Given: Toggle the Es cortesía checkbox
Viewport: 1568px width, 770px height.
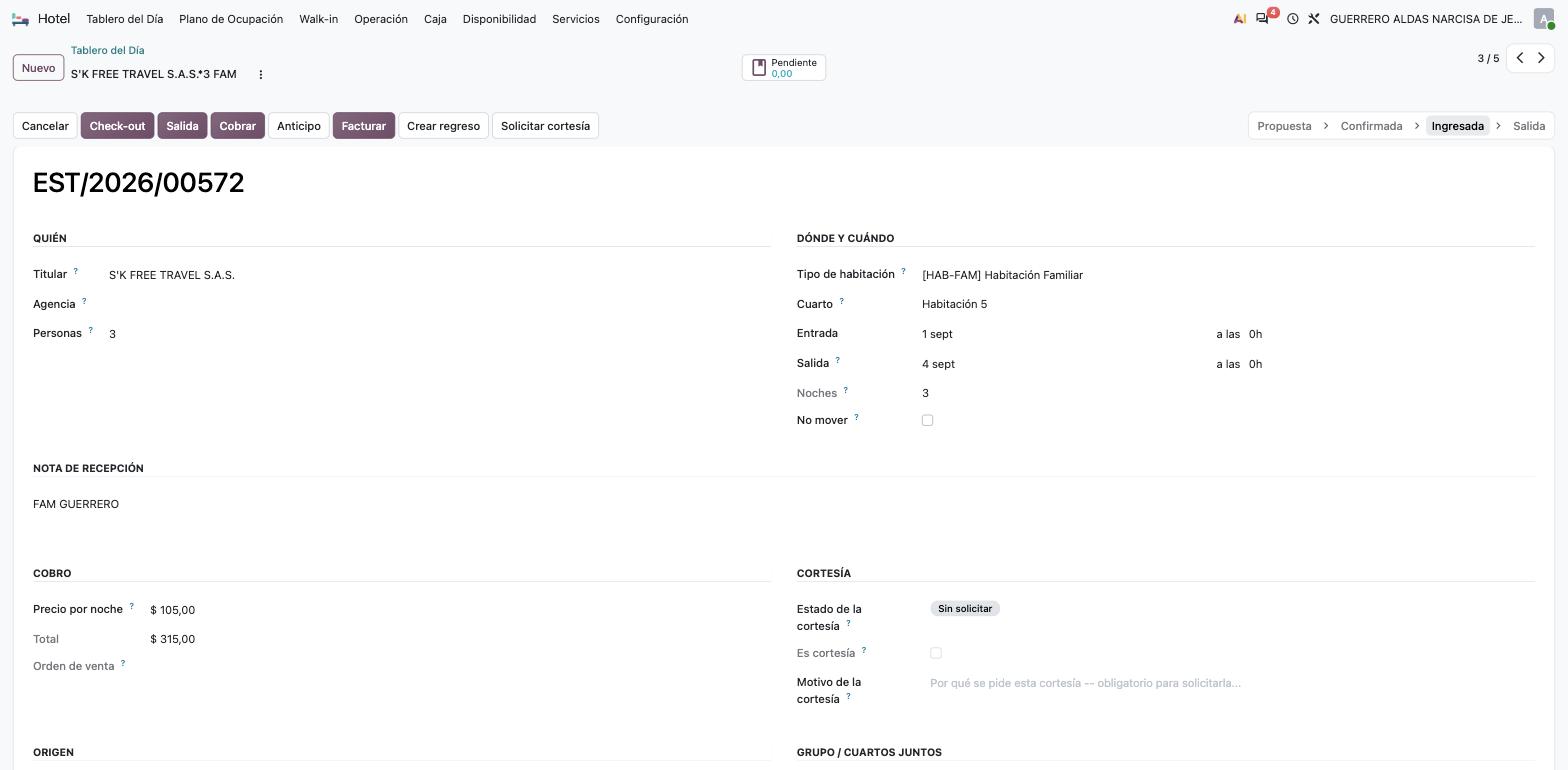Looking at the screenshot, I should [x=936, y=653].
